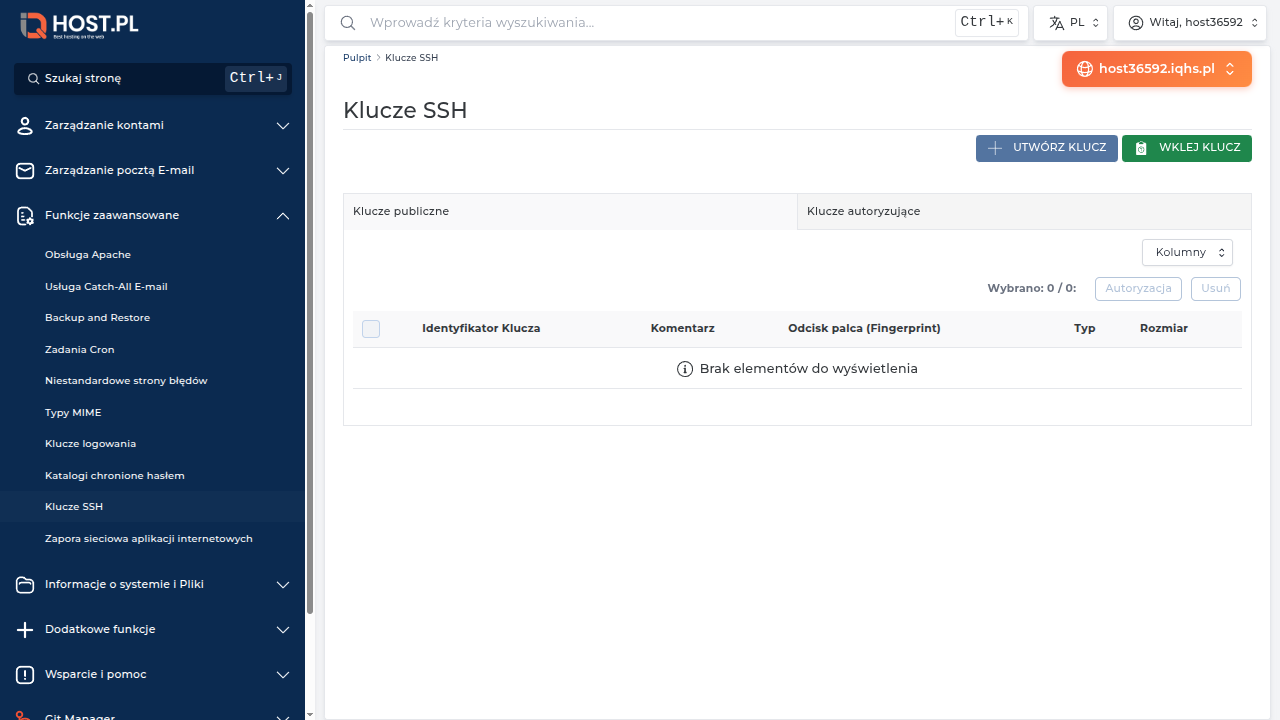Open Usługa Catch-All E-mail
Viewport: 1280px width, 720px height.
tap(106, 287)
